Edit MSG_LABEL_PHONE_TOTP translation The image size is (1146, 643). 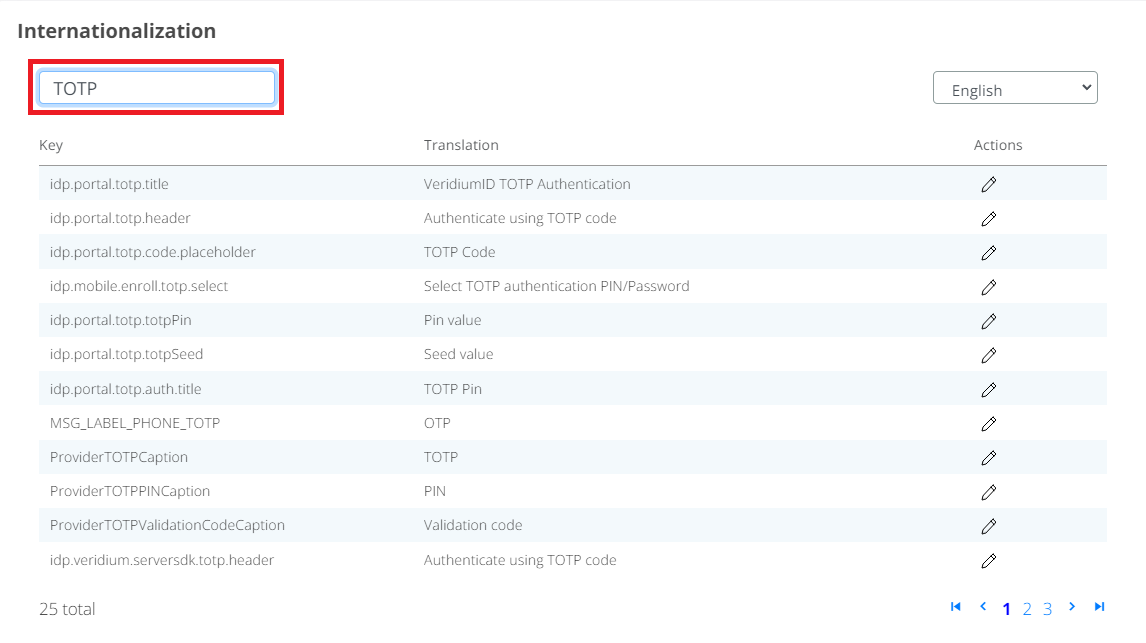pos(988,423)
